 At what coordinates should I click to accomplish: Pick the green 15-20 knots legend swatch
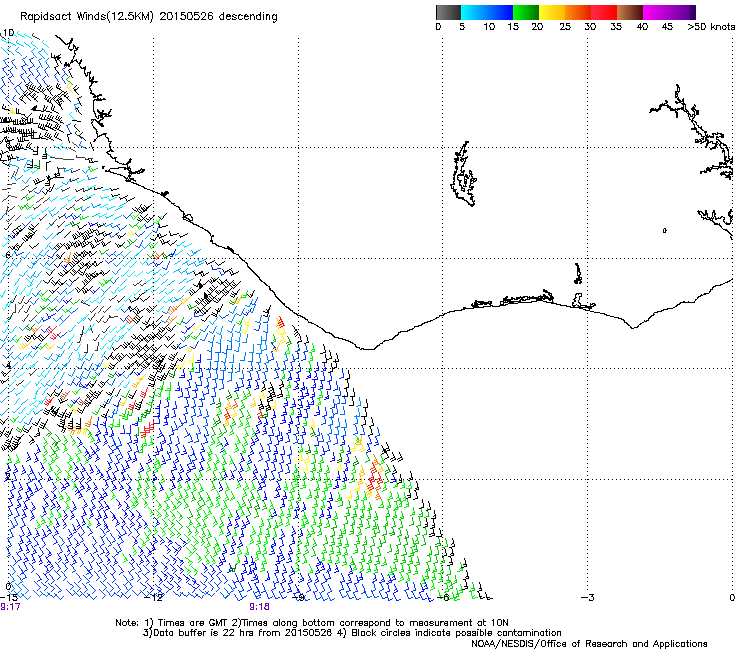click(x=526, y=12)
